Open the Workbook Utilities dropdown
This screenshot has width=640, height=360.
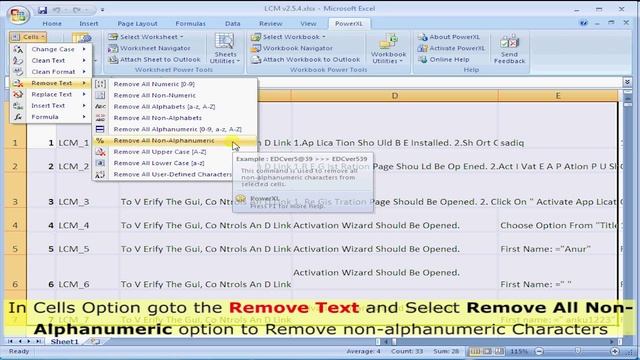[388, 49]
